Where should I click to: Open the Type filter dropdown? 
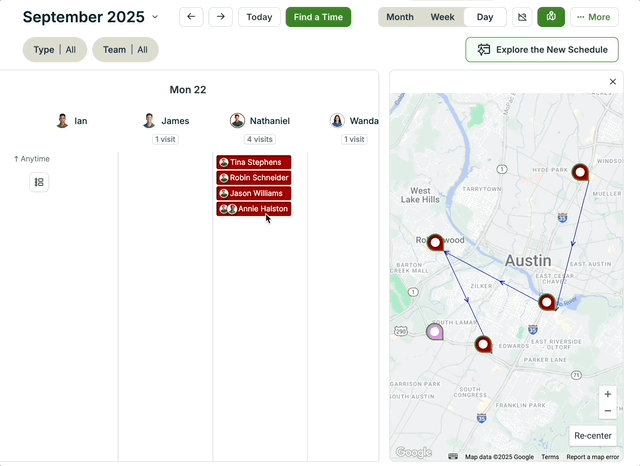pos(54,50)
